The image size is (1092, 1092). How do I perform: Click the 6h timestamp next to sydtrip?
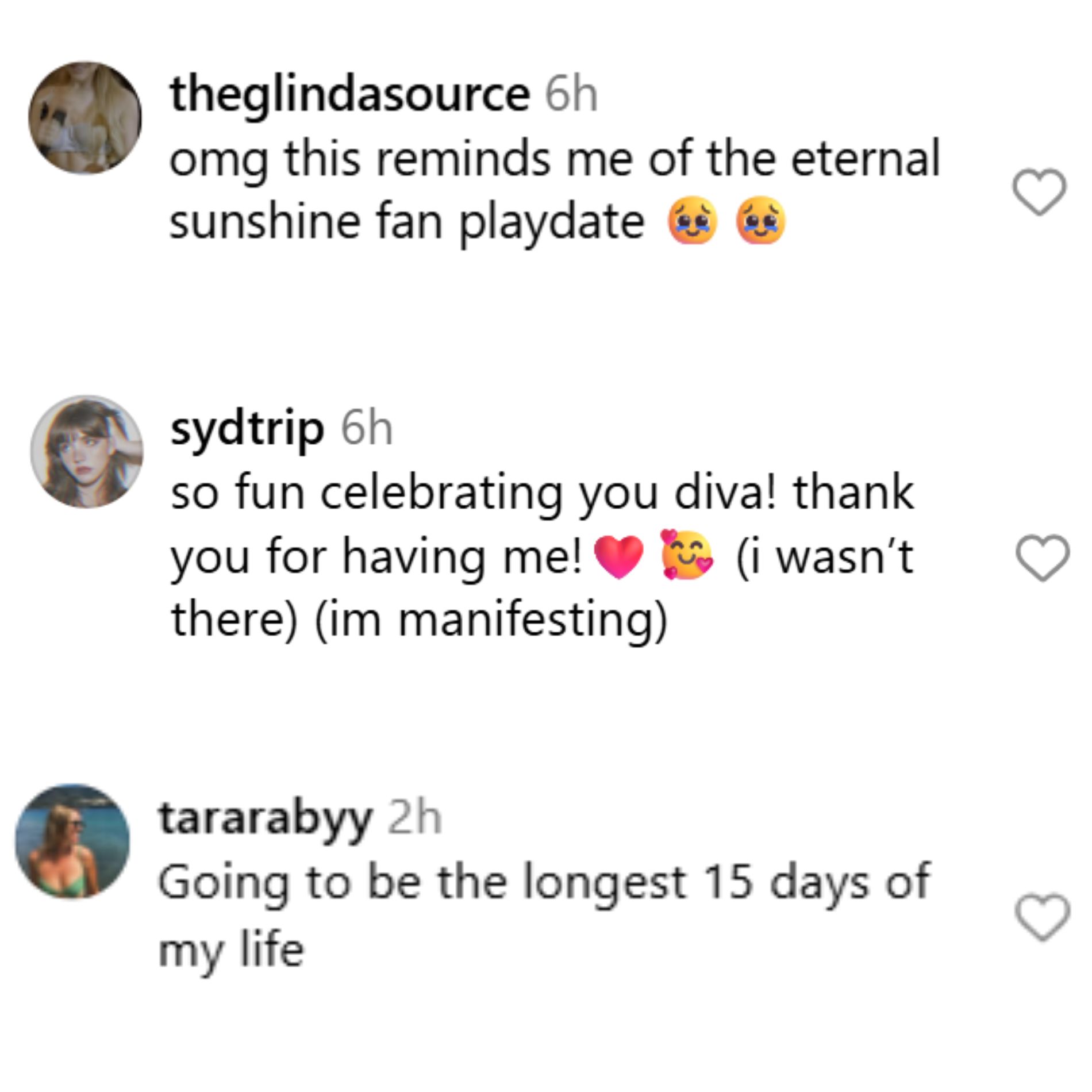click(367, 429)
